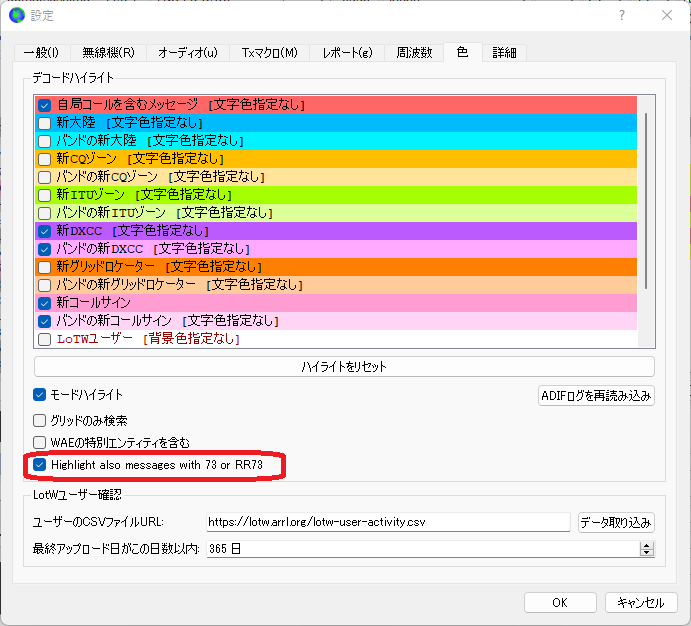Check the 新グリッドロケーター checkbox
The image size is (691, 626).
[x=45, y=267]
